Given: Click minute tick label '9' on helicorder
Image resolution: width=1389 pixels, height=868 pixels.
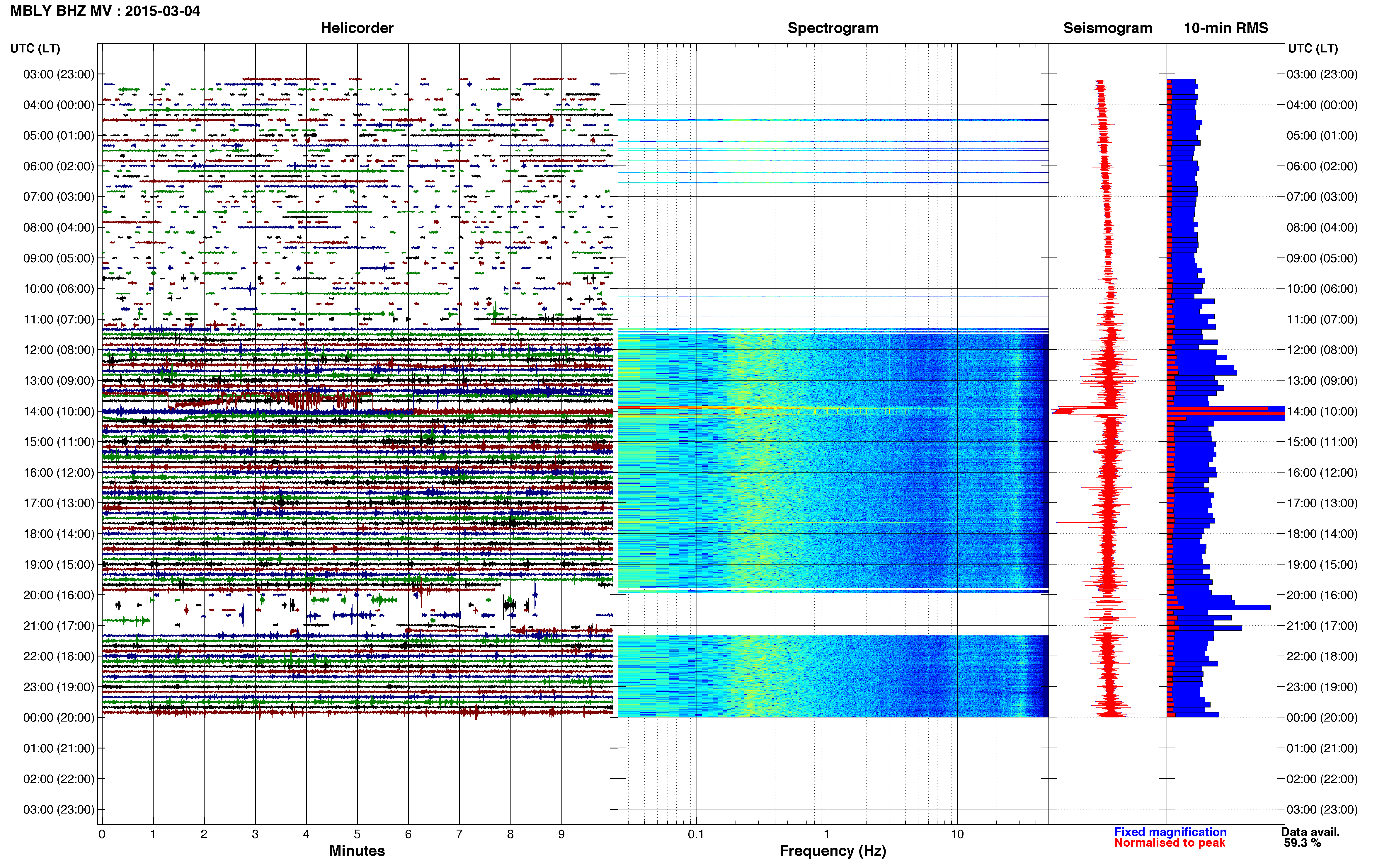Looking at the screenshot, I should [x=561, y=834].
